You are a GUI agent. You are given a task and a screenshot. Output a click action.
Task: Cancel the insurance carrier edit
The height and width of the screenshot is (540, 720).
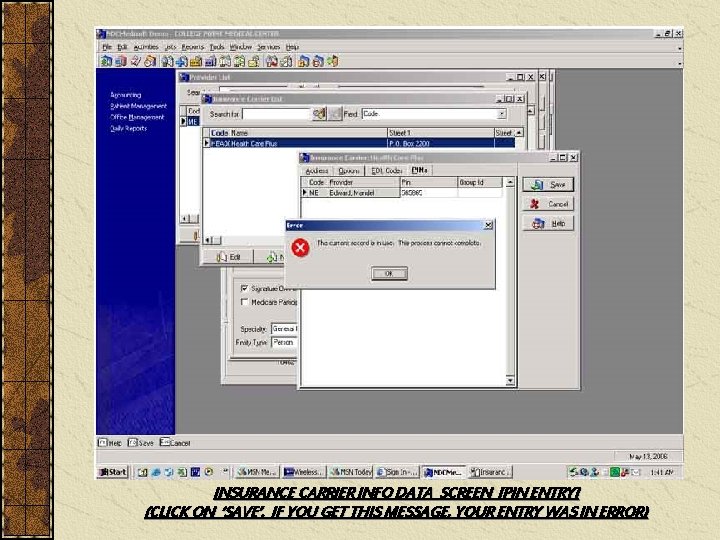point(548,204)
